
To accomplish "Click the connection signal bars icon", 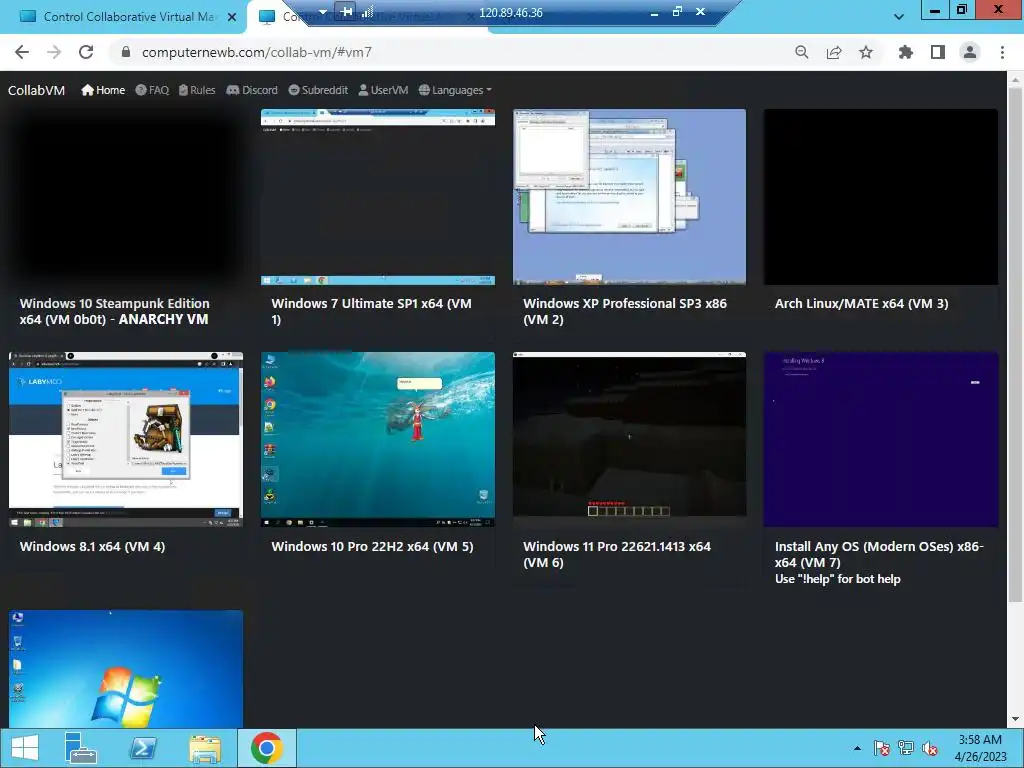I will (x=368, y=11).
